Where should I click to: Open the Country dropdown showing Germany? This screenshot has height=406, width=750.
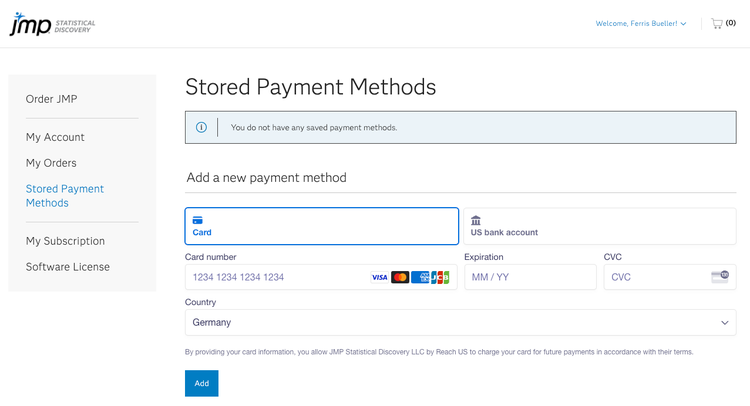click(x=460, y=322)
